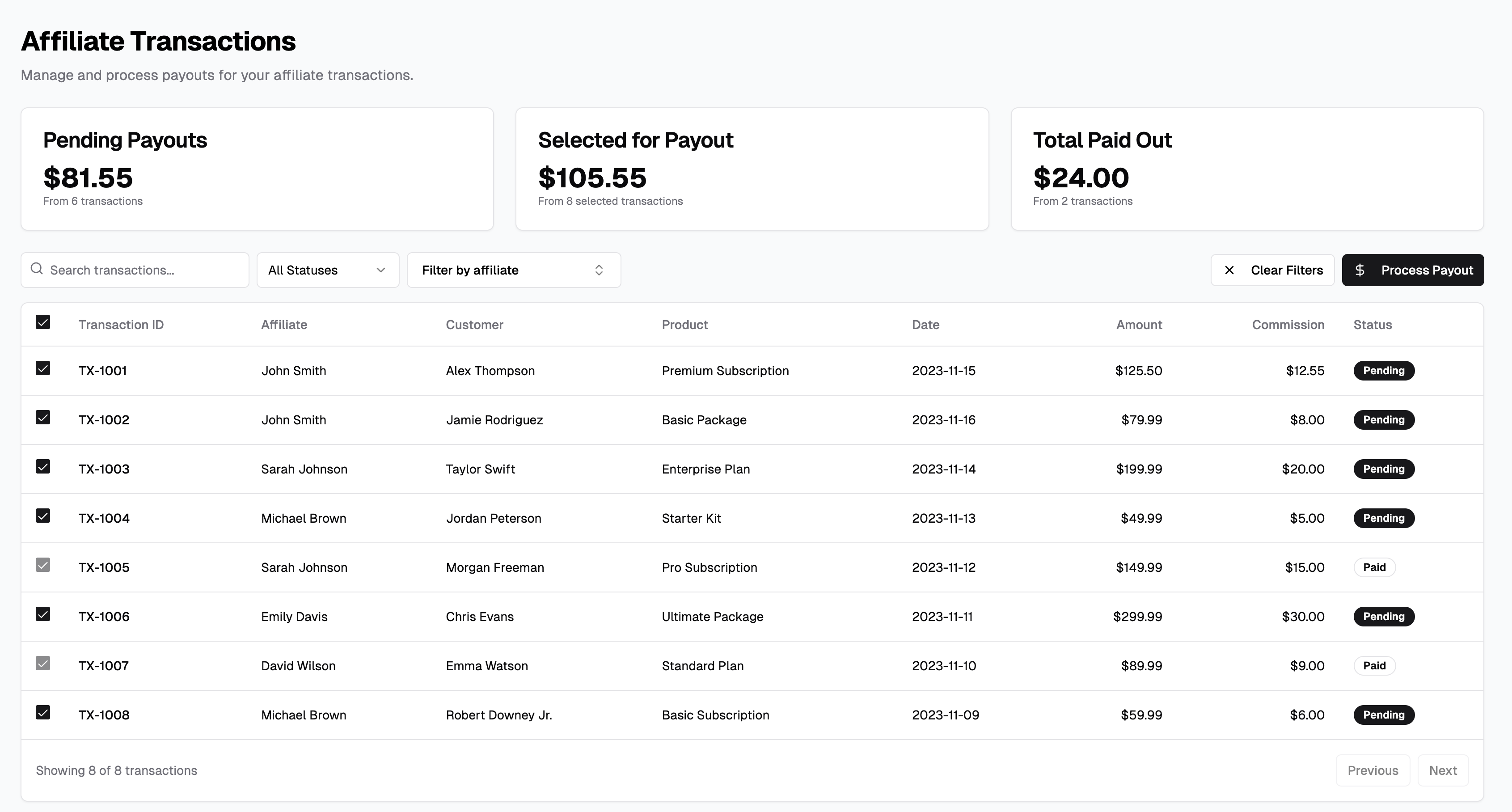The width and height of the screenshot is (1512, 812).
Task: Click customer Emma Watson
Action: 486,666
